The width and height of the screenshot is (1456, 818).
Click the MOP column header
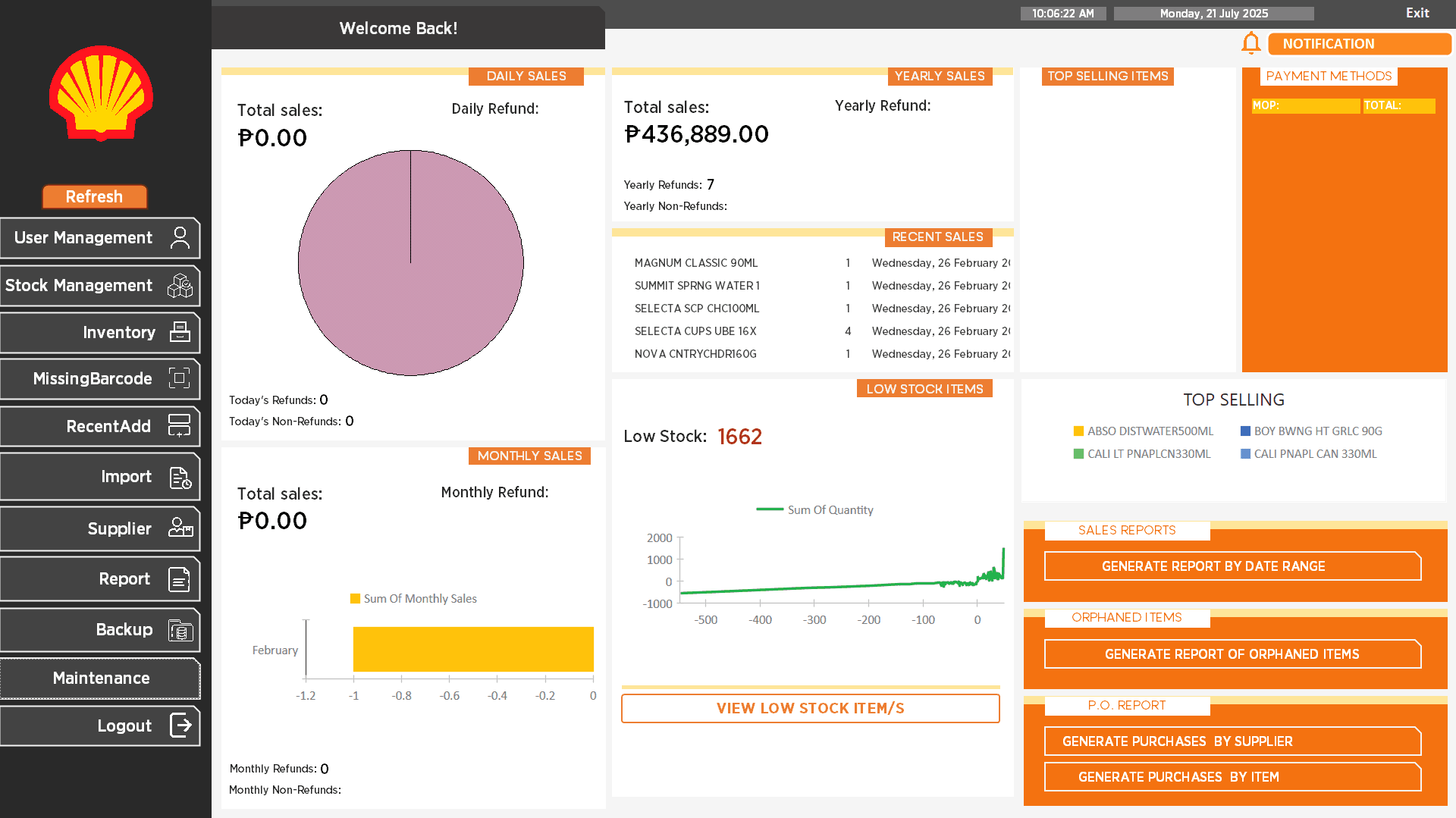[1305, 106]
